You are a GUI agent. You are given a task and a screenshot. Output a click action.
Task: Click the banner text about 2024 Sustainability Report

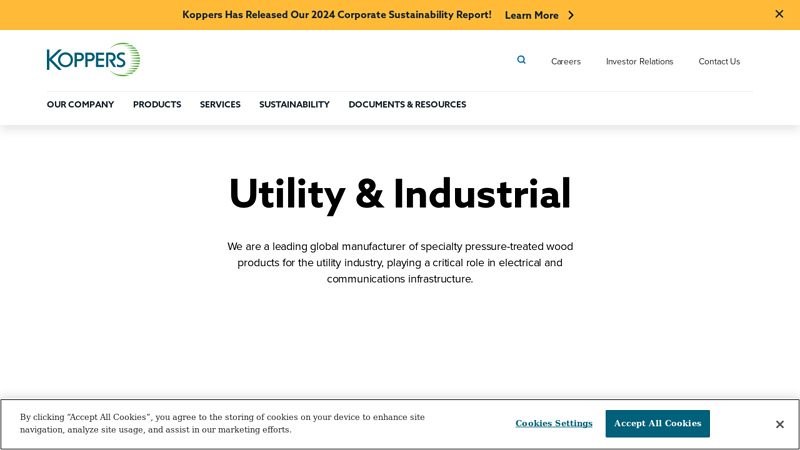click(337, 15)
